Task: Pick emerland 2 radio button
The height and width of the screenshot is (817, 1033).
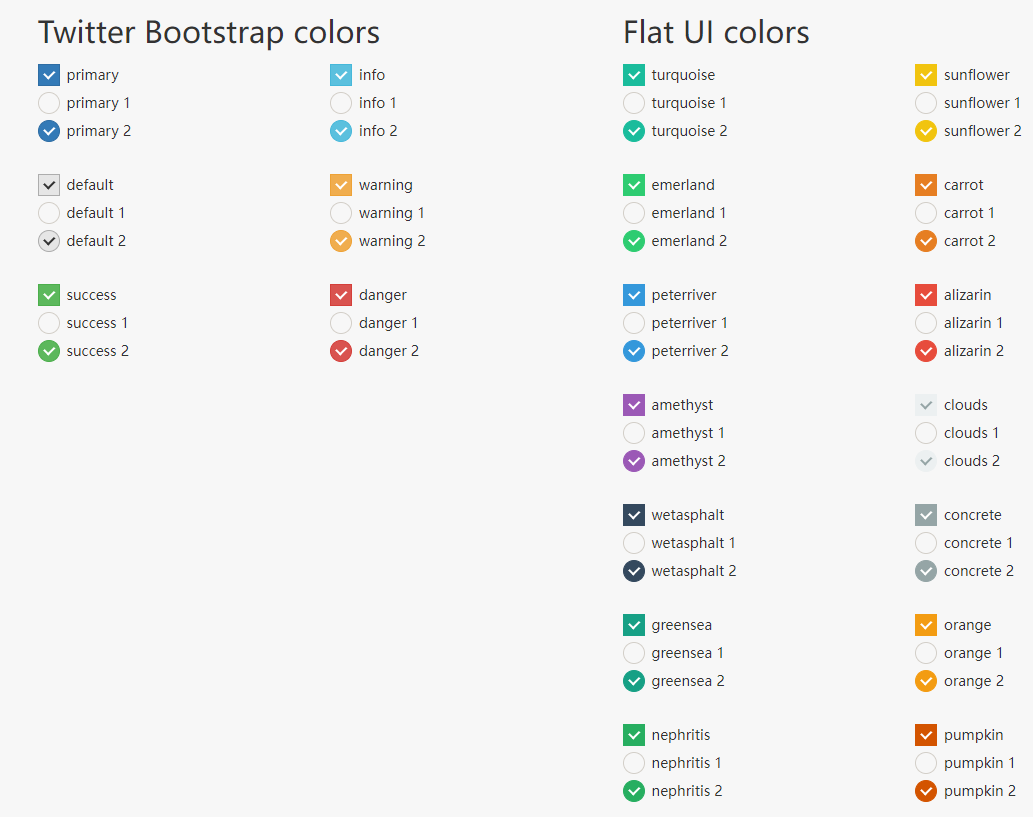Action: (634, 241)
